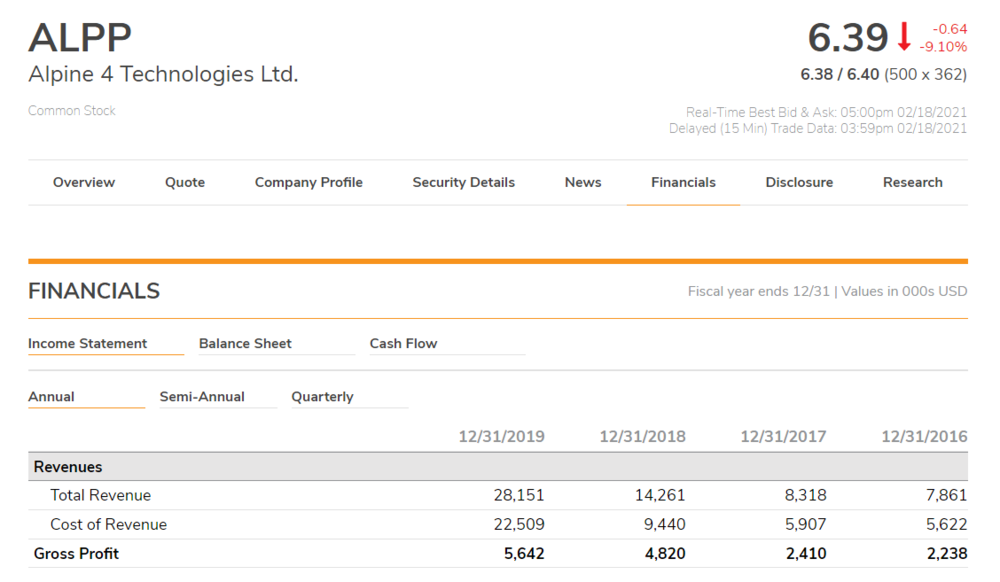
Task: Click the ALPP ticker symbol heading
Action: click(80, 37)
